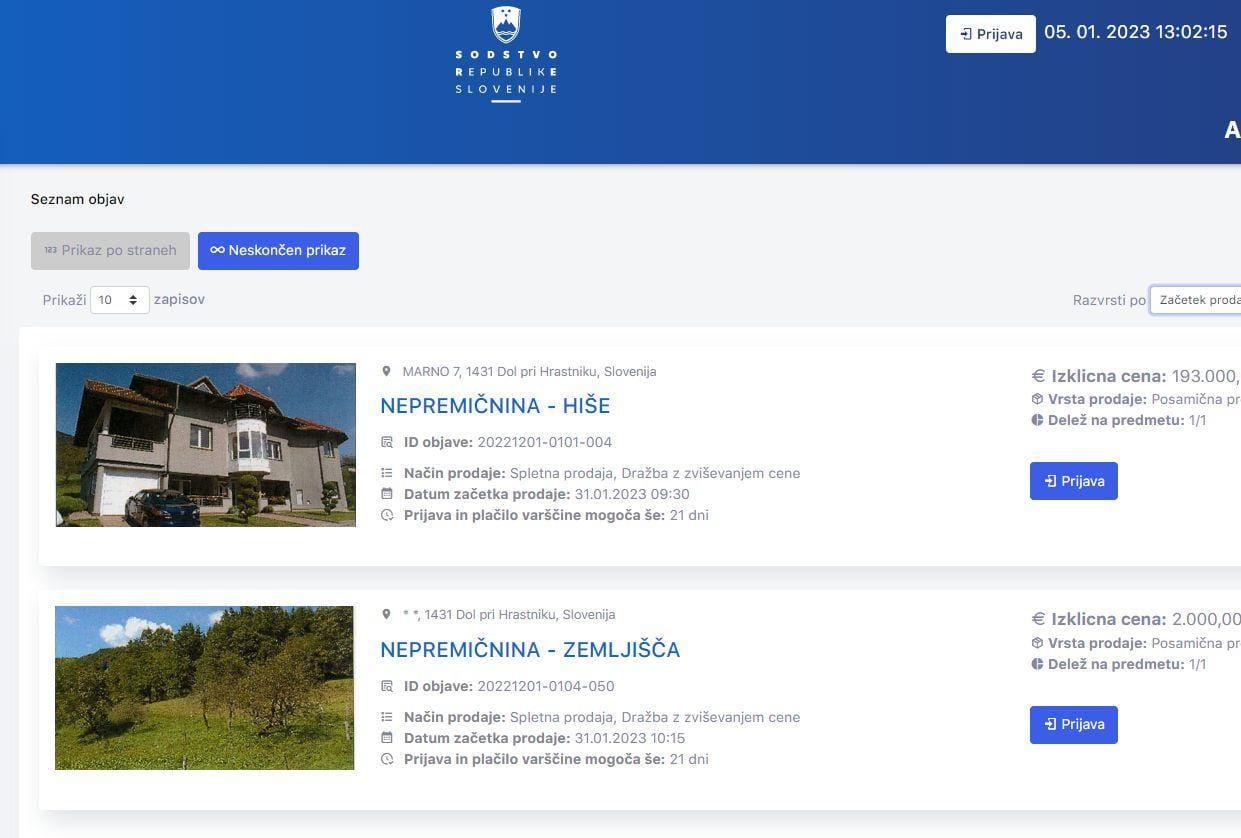The height and width of the screenshot is (838, 1241).
Task: Click the calendar icon by Datum začetka prodaje
Action: 387,493
